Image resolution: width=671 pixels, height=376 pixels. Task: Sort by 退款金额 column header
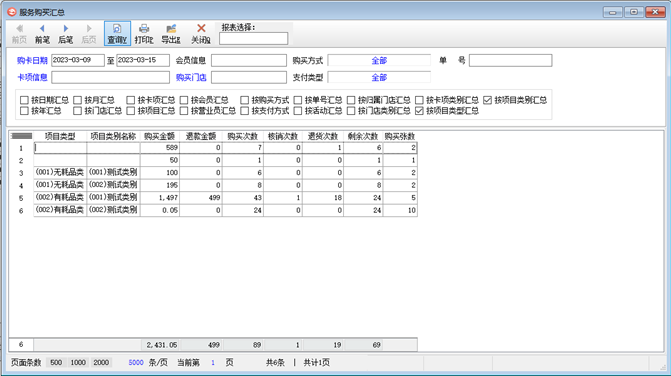coord(201,136)
